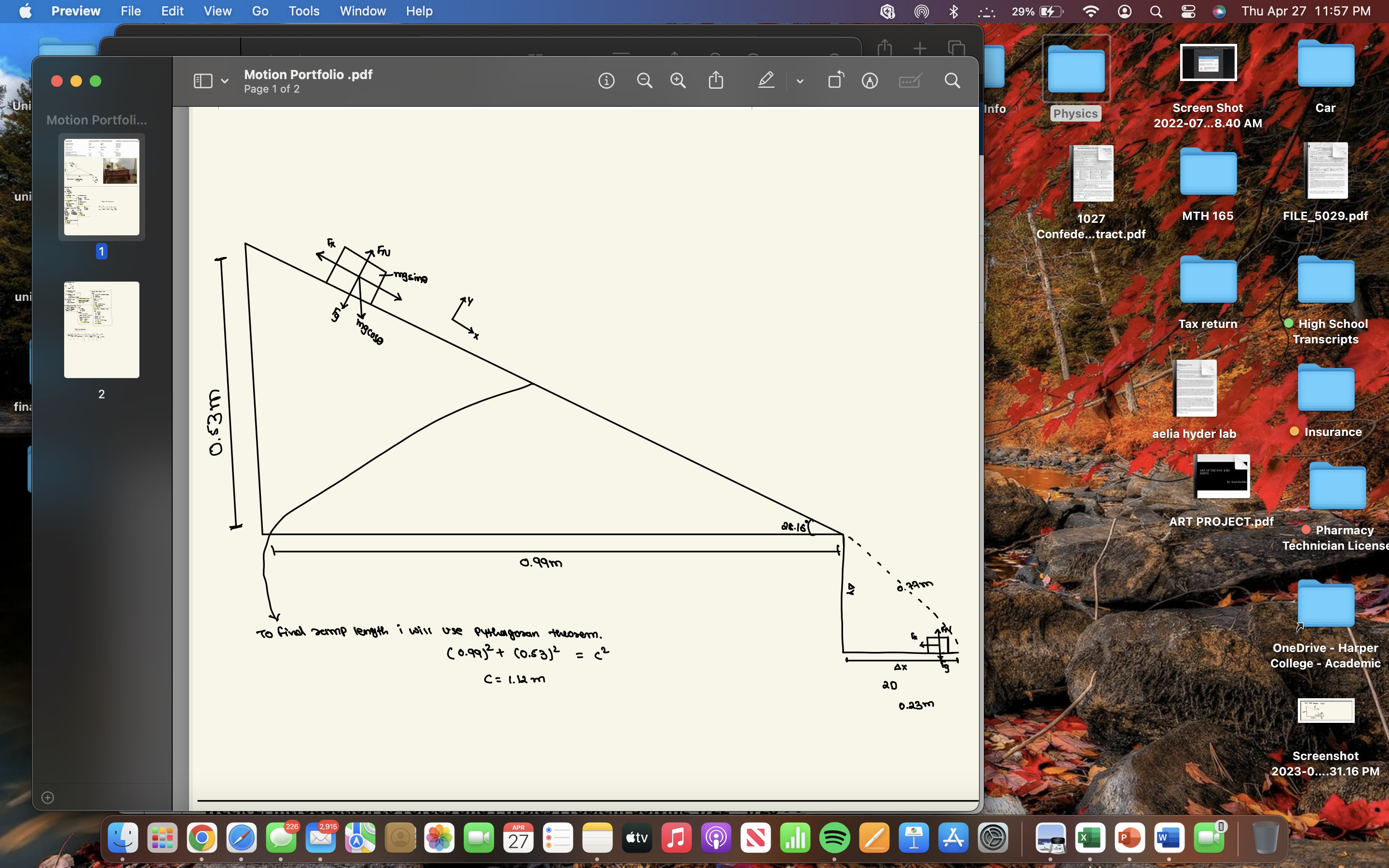This screenshot has height=868, width=1389.
Task: Open the Tools menu
Action: tap(304, 12)
